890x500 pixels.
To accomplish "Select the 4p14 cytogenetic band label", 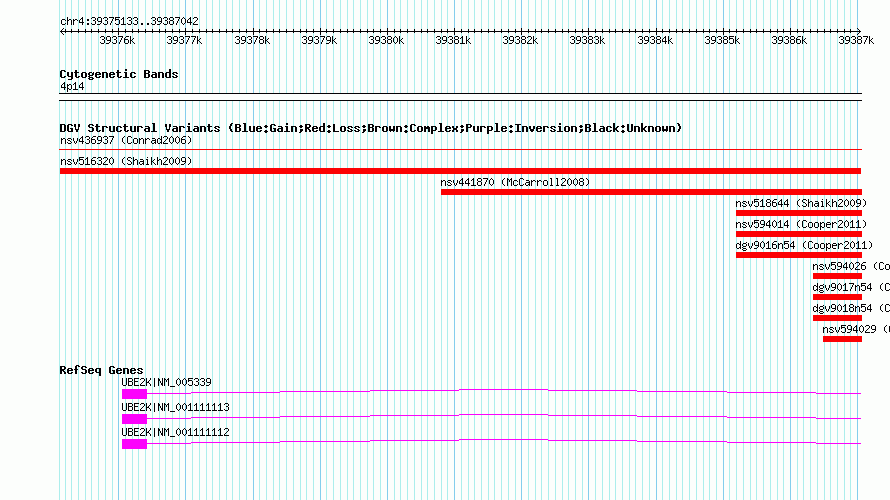I will (72, 86).
